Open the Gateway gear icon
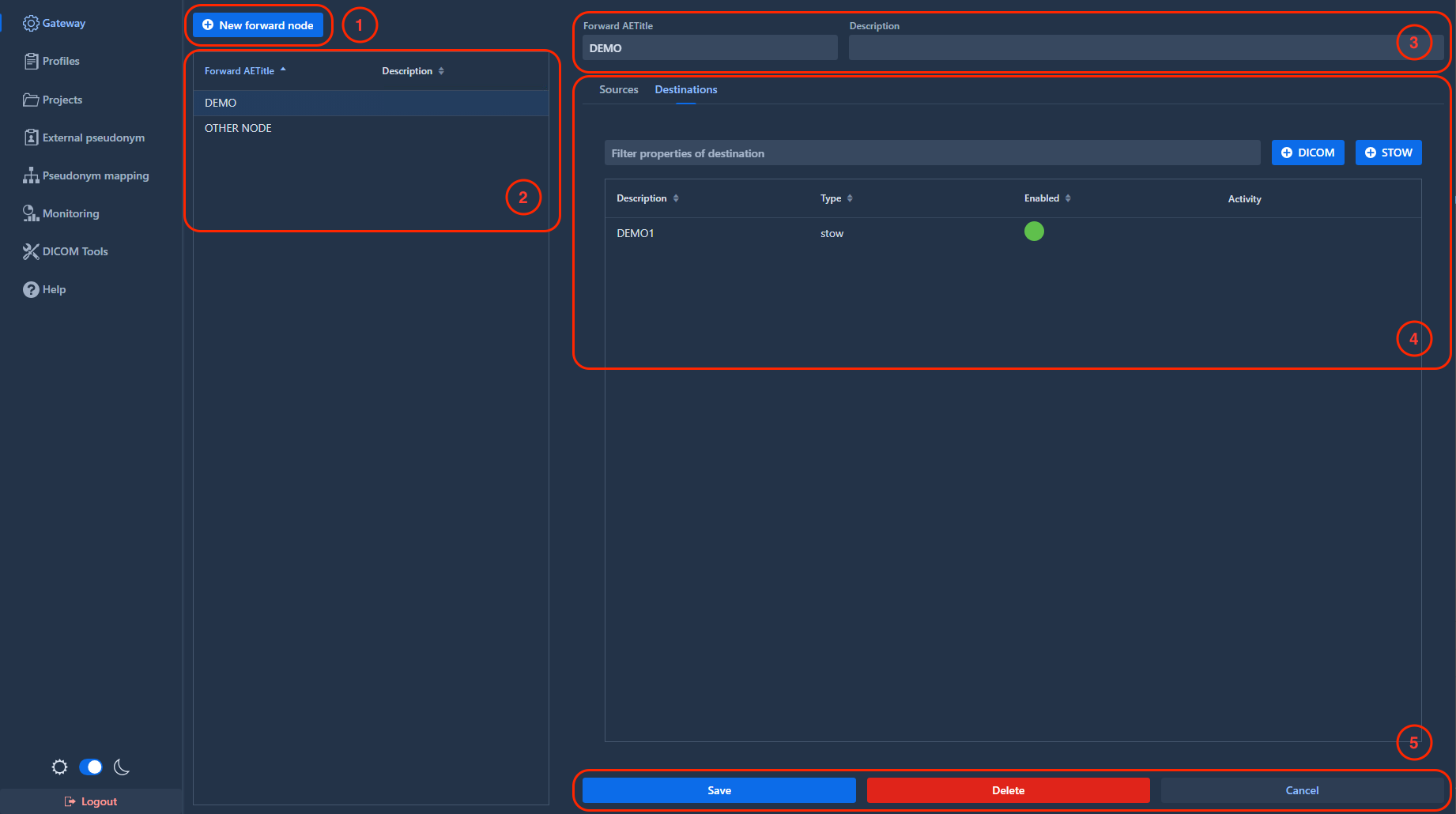Viewport: 1456px width, 814px height. [x=31, y=24]
